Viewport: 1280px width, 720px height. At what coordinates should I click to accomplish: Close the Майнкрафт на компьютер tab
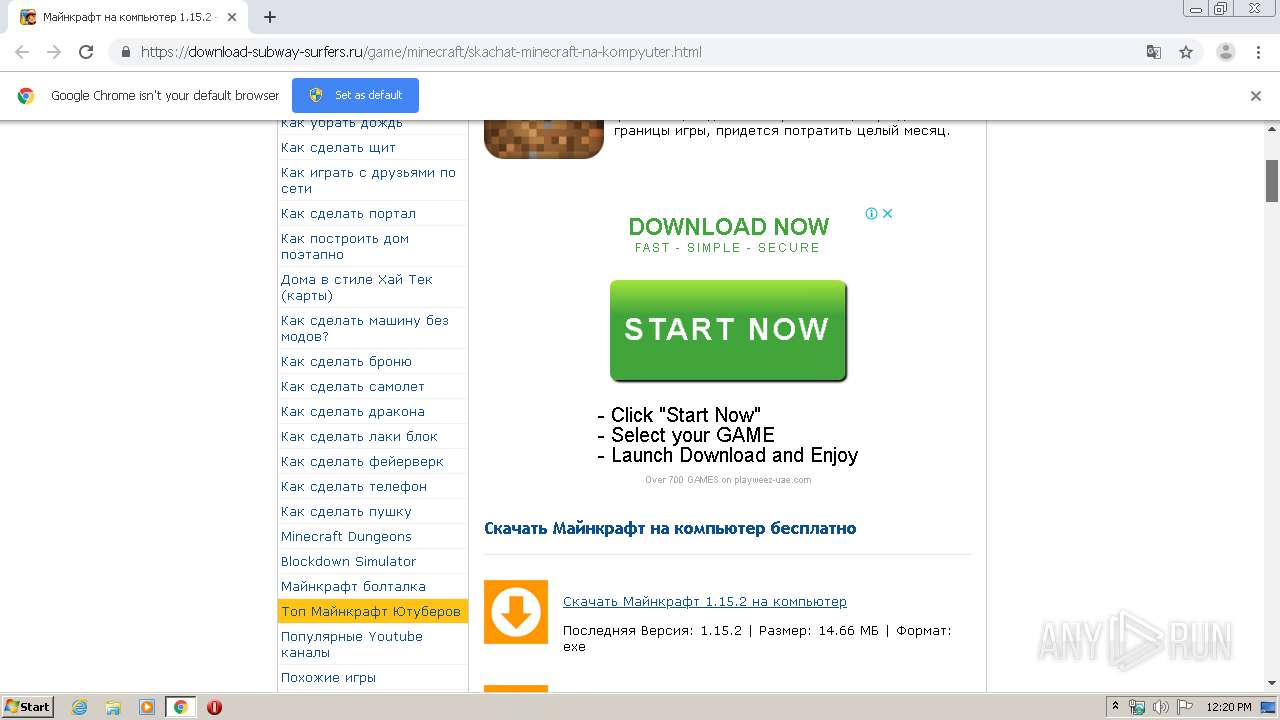coord(232,17)
